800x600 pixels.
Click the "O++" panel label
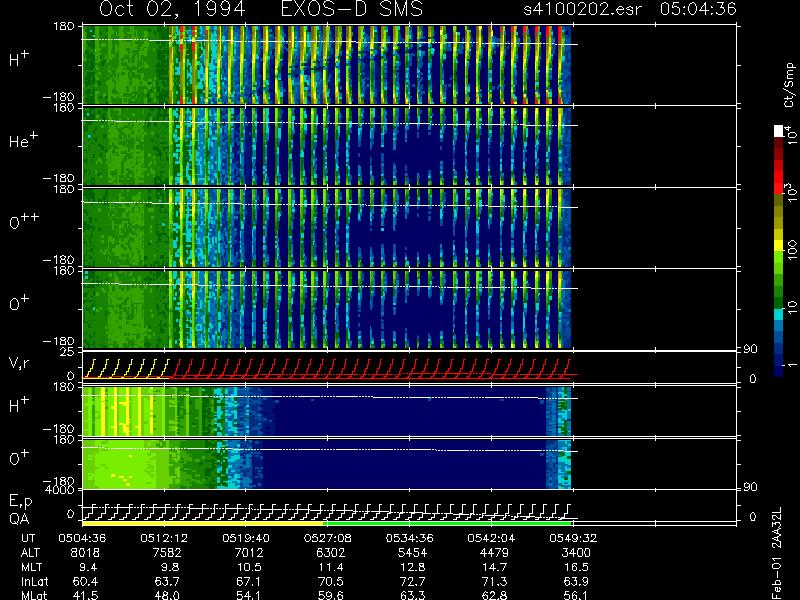pos(24,221)
